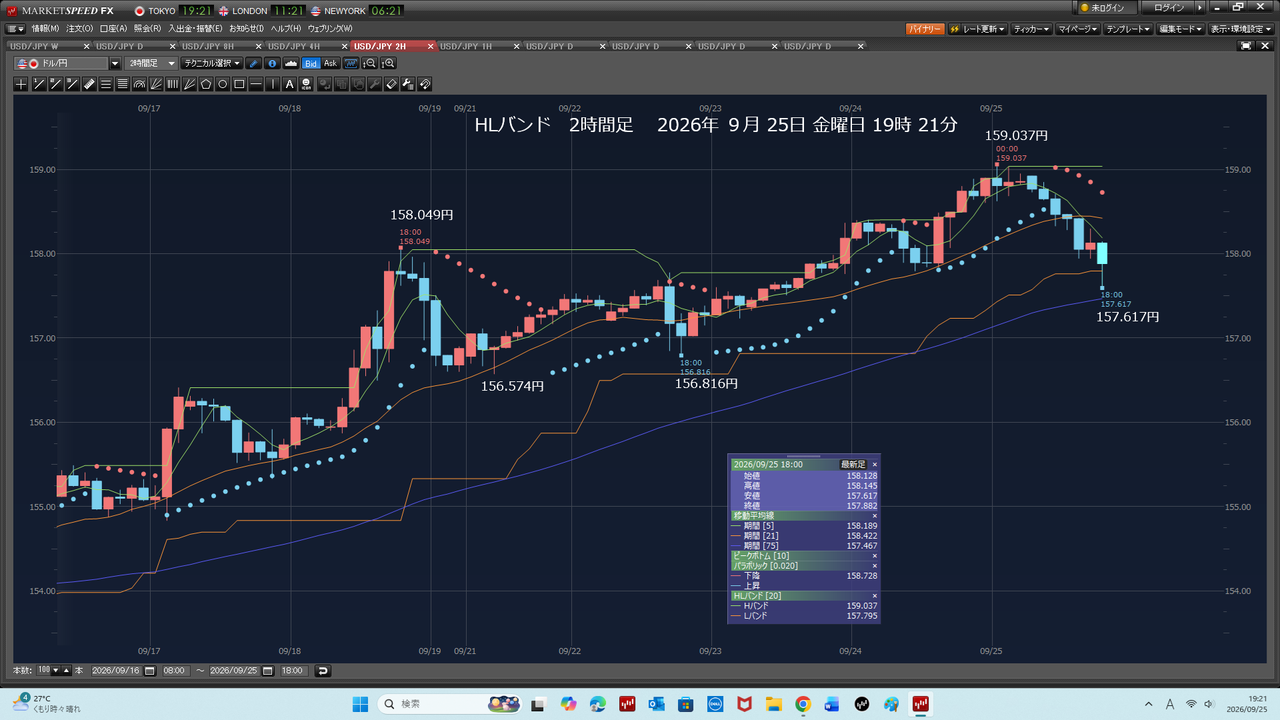
Task: Toggle Ask price display
Action: (x=331, y=63)
